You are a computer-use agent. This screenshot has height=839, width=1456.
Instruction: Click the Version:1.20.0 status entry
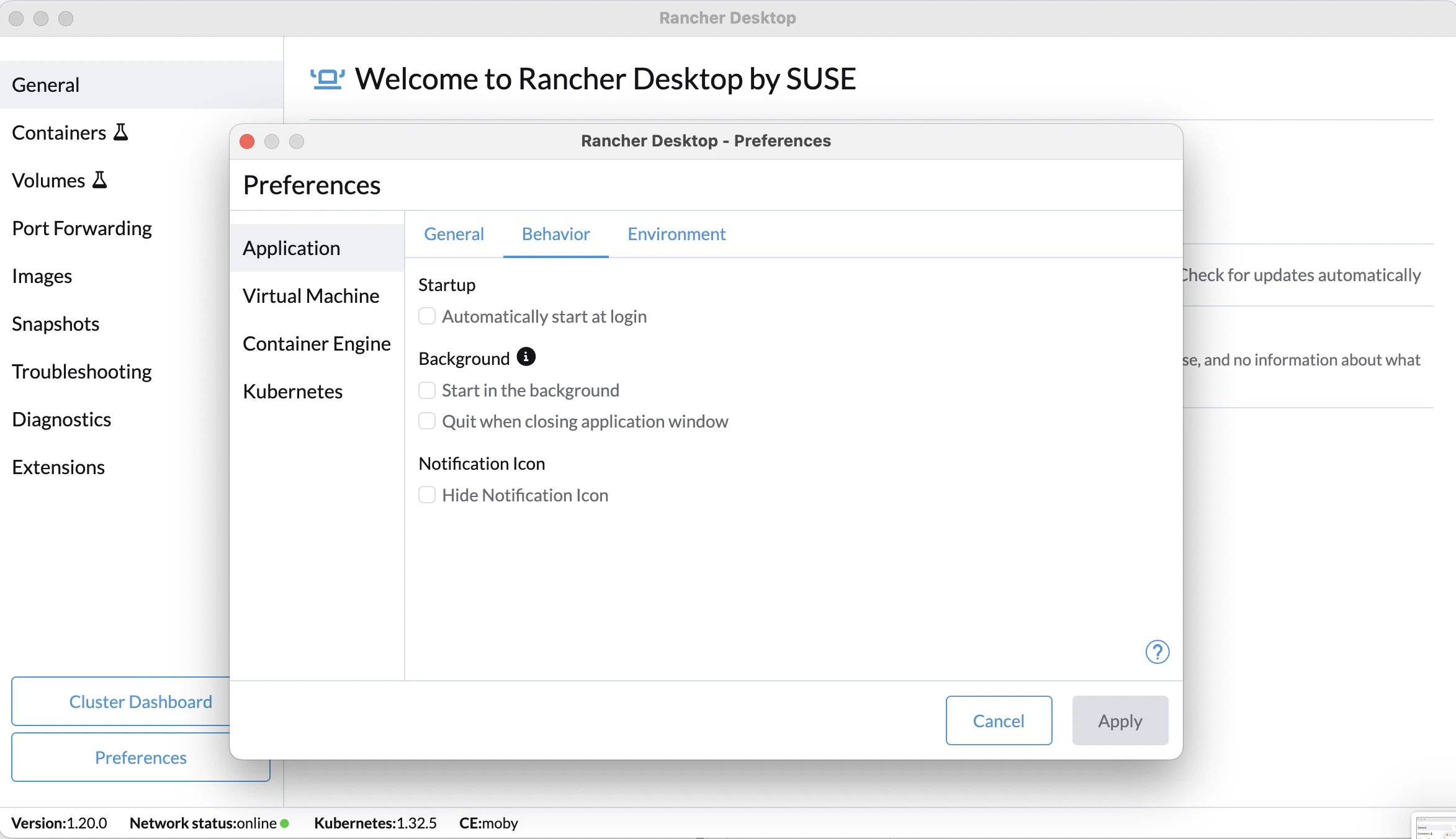click(x=59, y=823)
